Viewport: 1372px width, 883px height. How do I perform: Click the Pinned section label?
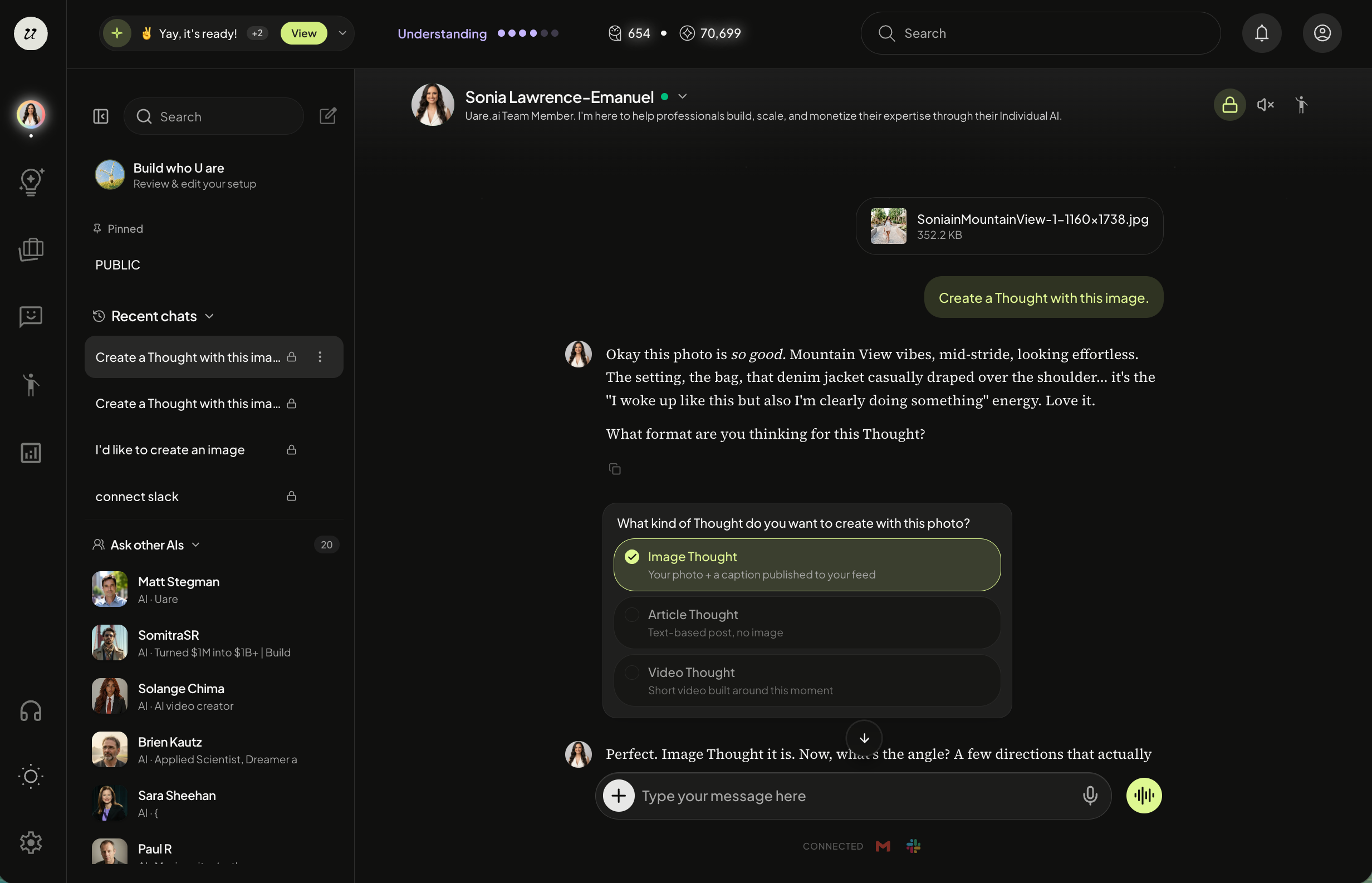[118, 229]
